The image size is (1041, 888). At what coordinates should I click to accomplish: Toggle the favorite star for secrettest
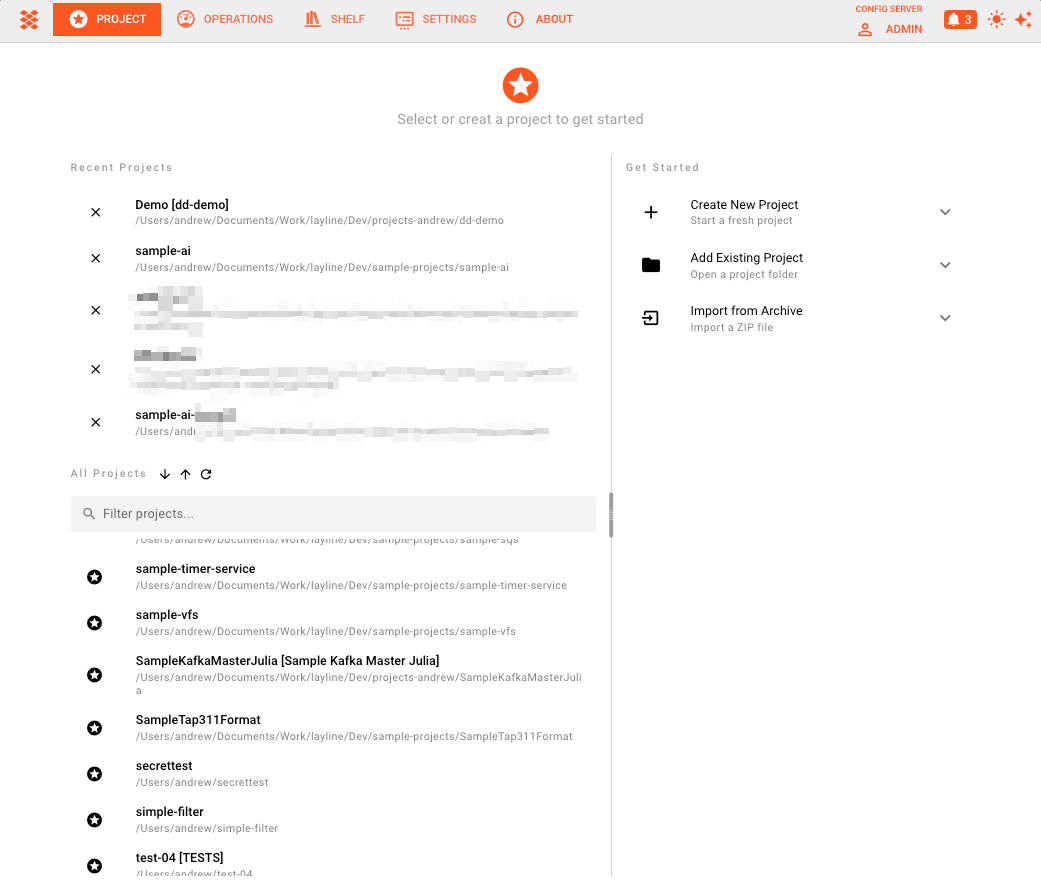pos(94,773)
